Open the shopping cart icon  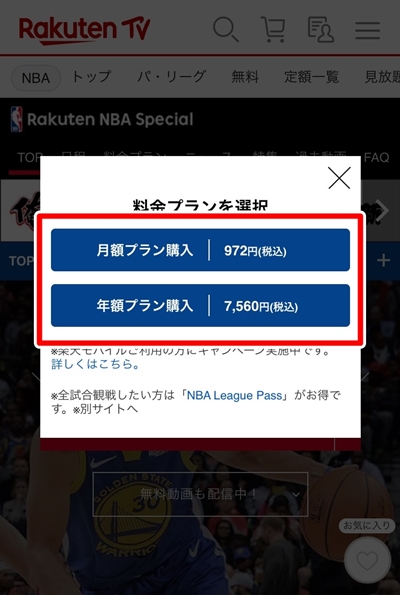coord(273,29)
